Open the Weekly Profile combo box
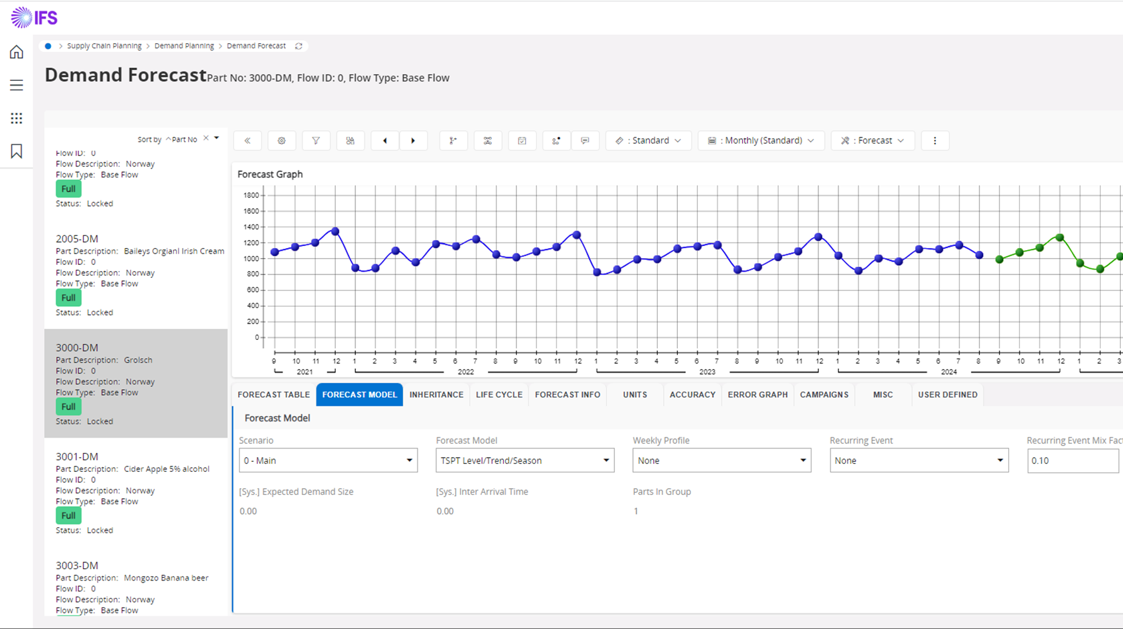Image resolution: width=1123 pixels, height=629 pixels. point(722,461)
